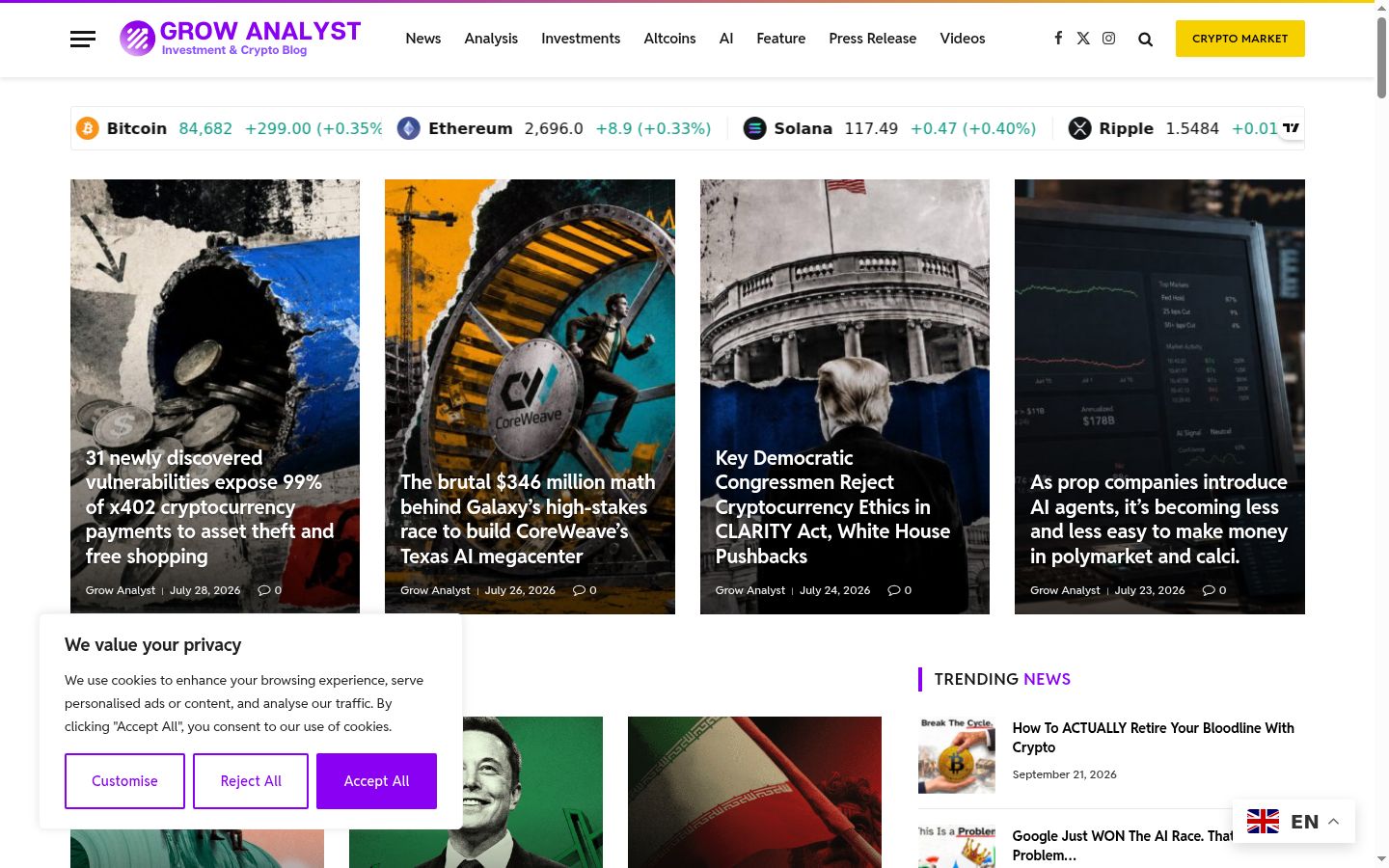Click Grow Analyst author on July 24 article
The height and width of the screenshot is (868, 1389).
click(x=750, y=590)
